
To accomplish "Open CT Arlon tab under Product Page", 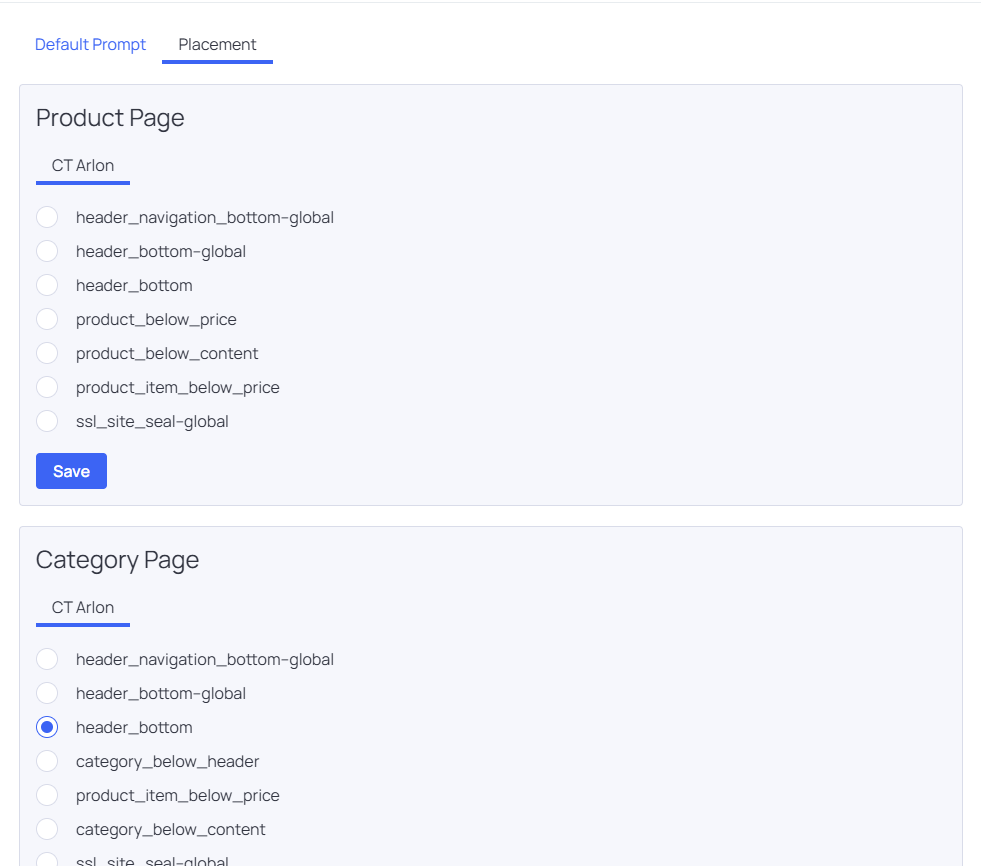I will coord(83,166).
